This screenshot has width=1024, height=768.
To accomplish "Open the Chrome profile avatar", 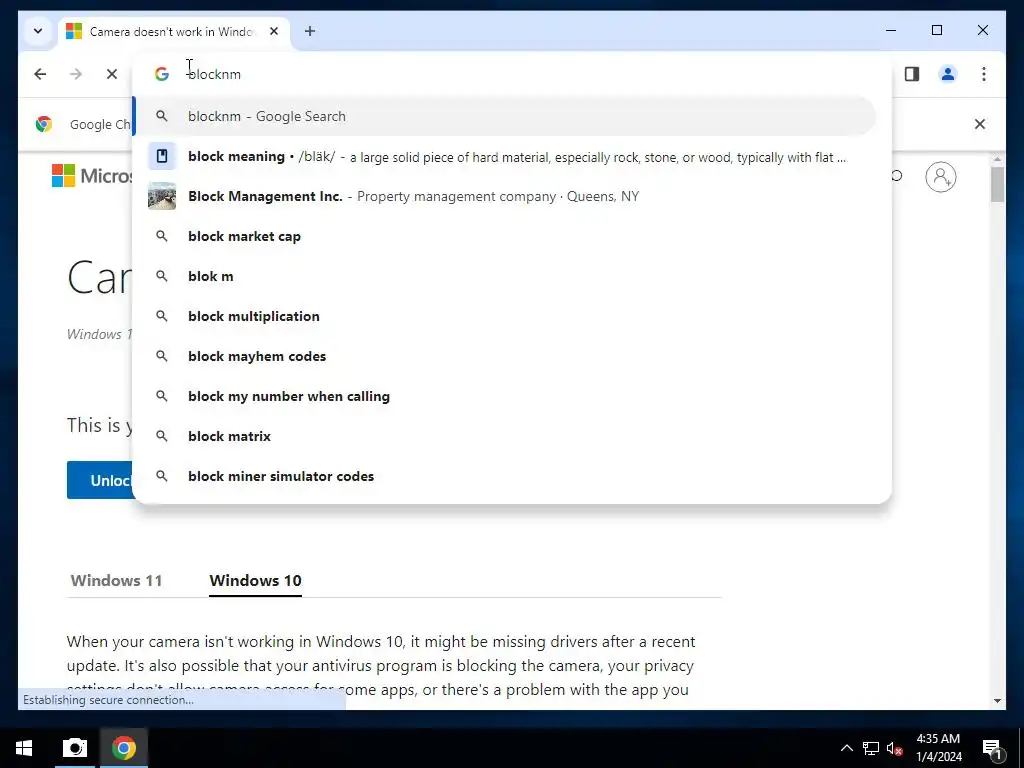I will click(948, 74).
